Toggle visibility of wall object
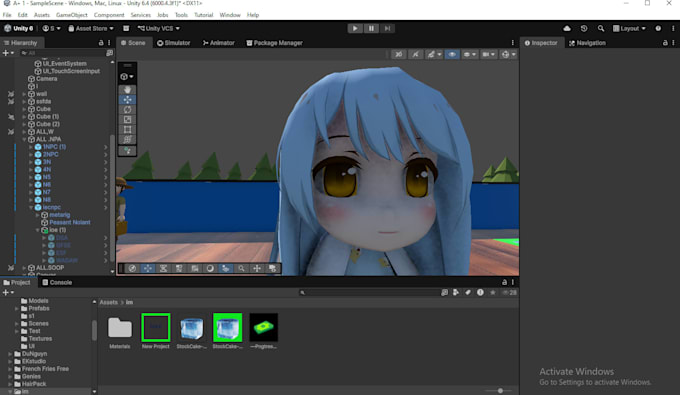The width and height of the screenshot is (680, 395). (x=11, y=94)
